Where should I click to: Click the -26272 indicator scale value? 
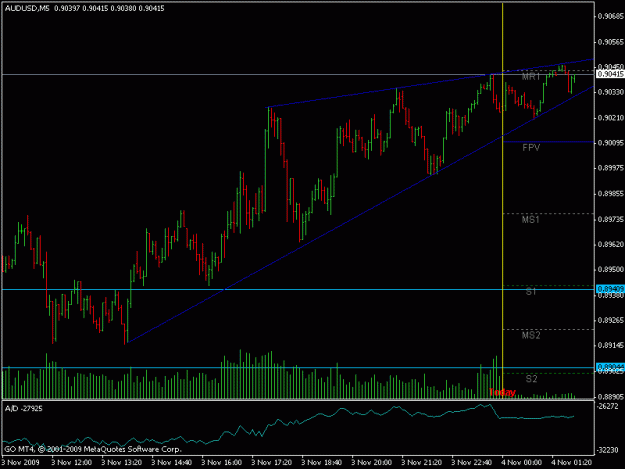click(607, 406)
